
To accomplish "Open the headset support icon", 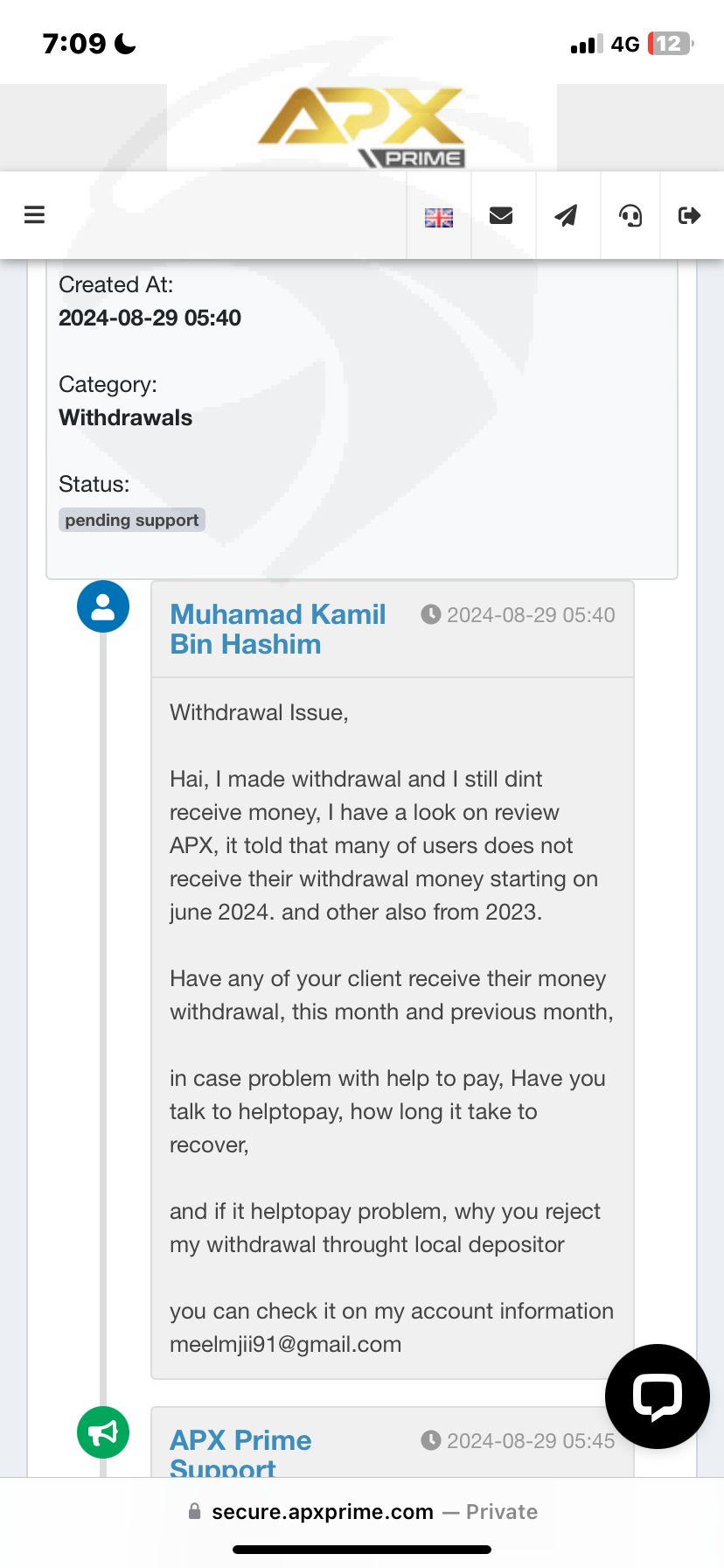I will pyautogui.click(x=630, y=215).
